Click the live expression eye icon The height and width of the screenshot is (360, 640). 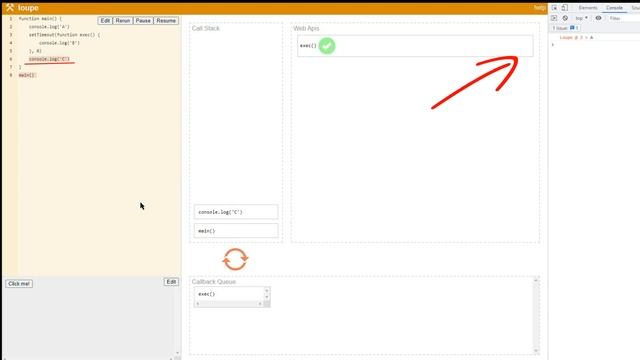598,18
